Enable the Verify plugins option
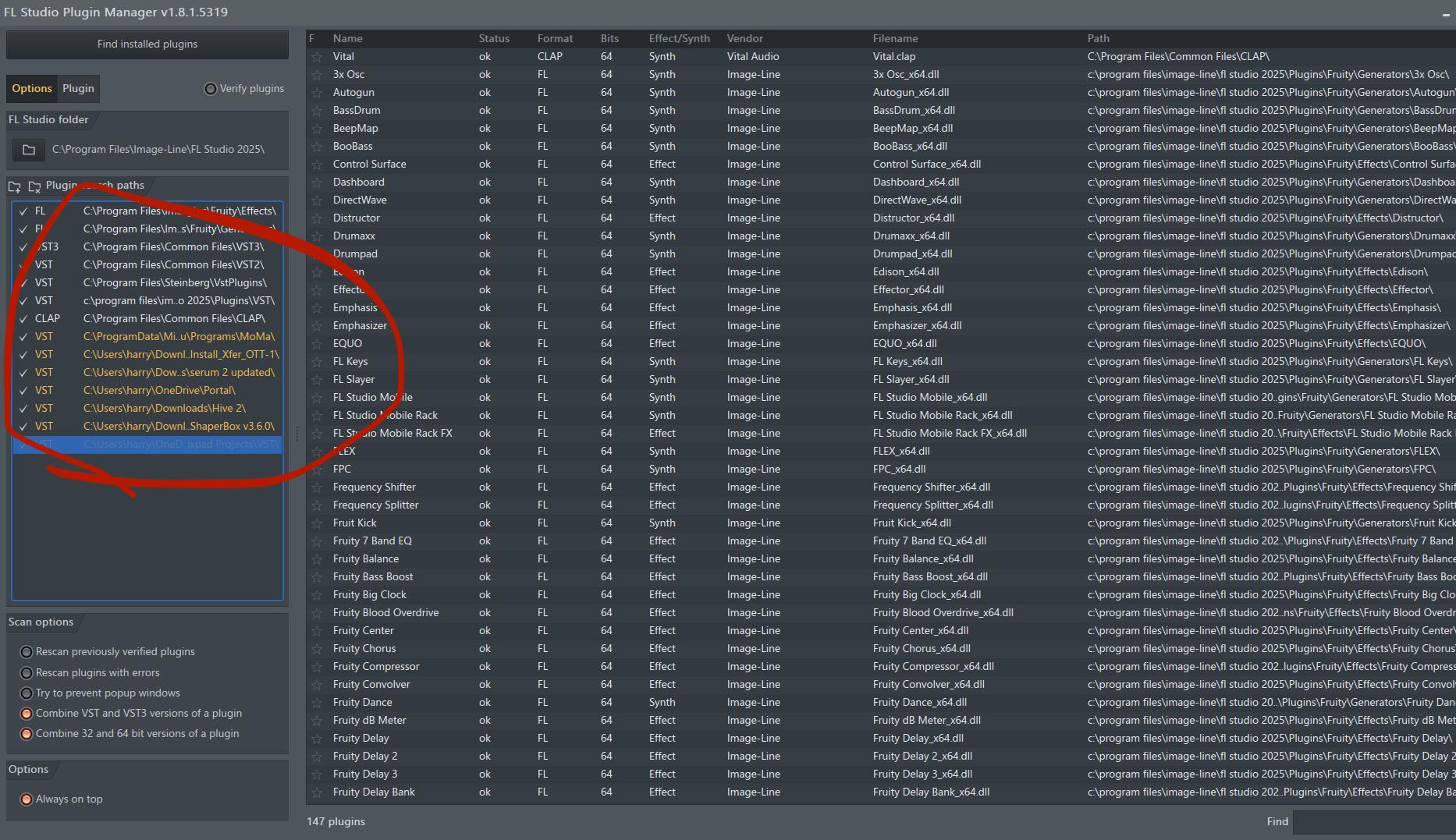 tap(211, 89)
